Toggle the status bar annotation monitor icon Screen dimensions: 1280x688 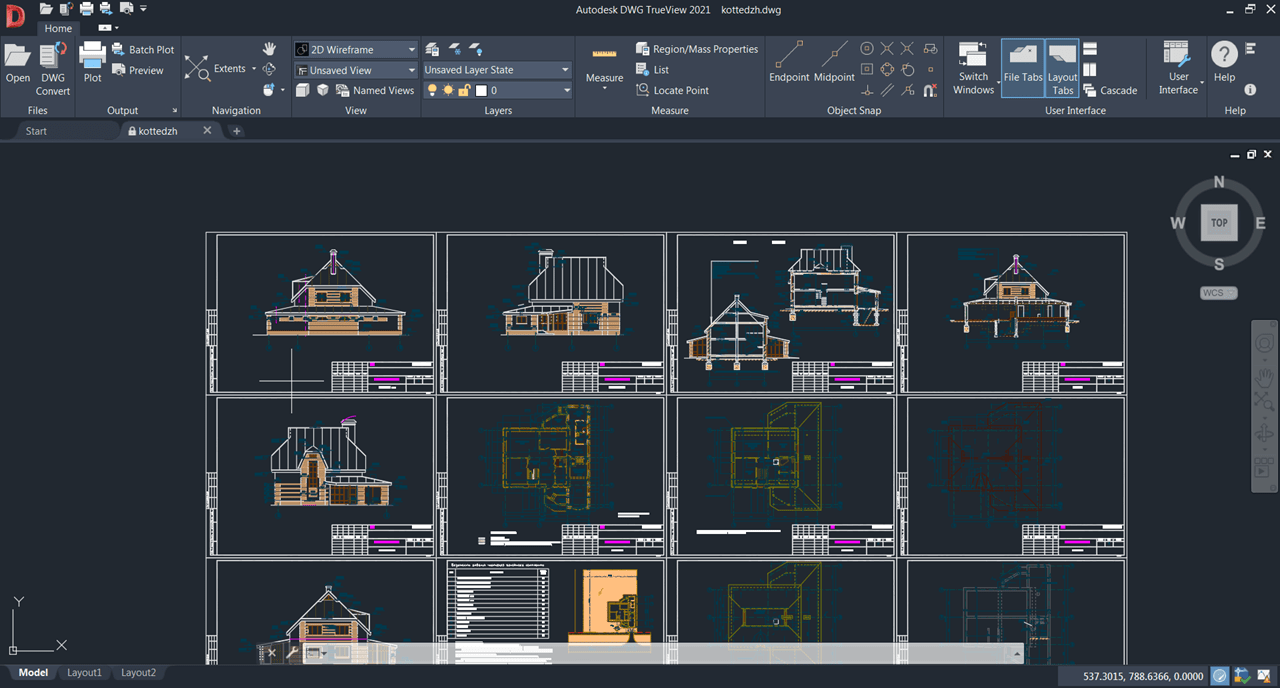1220,676
